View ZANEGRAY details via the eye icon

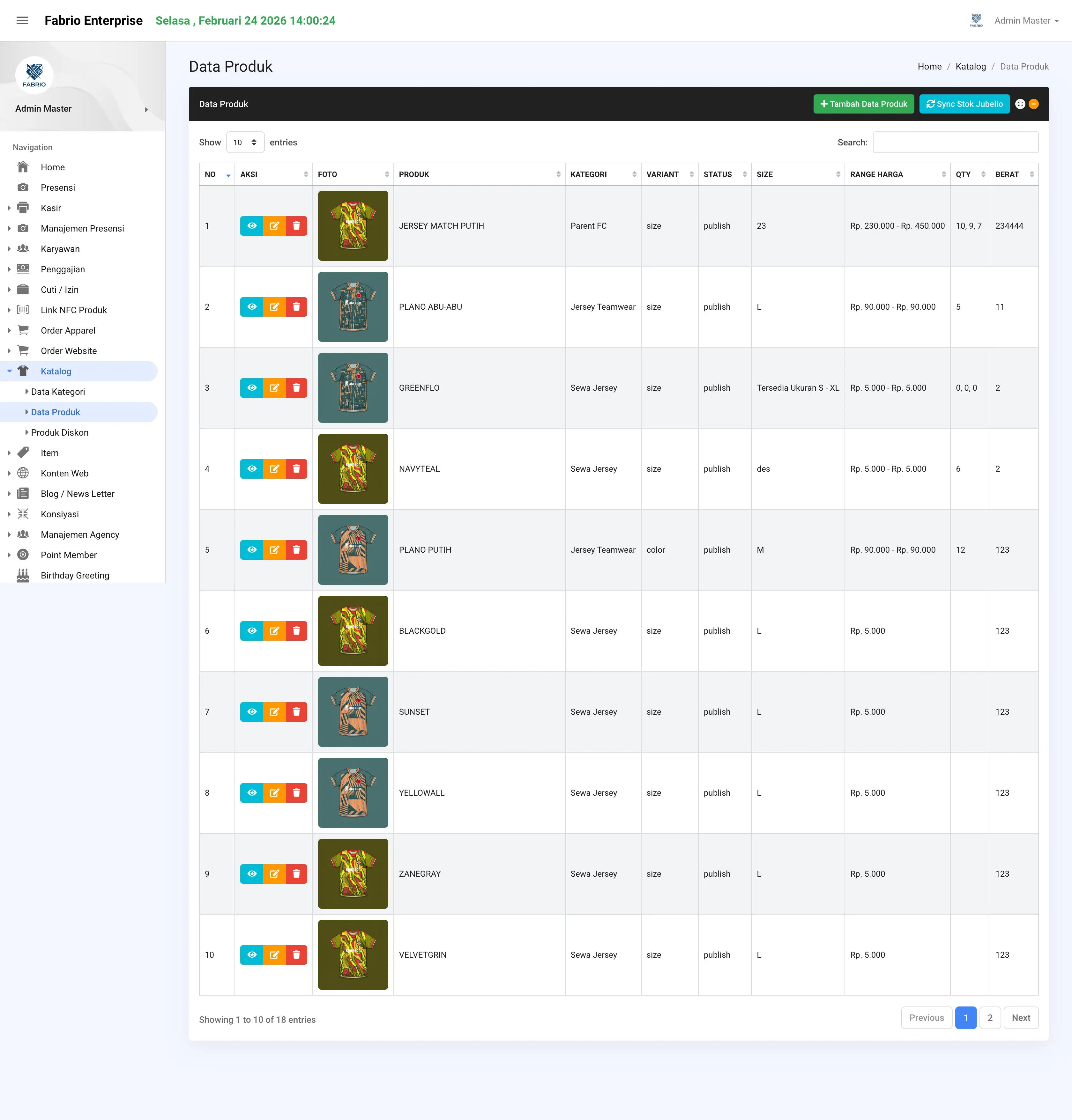click(x=252, y=874)
